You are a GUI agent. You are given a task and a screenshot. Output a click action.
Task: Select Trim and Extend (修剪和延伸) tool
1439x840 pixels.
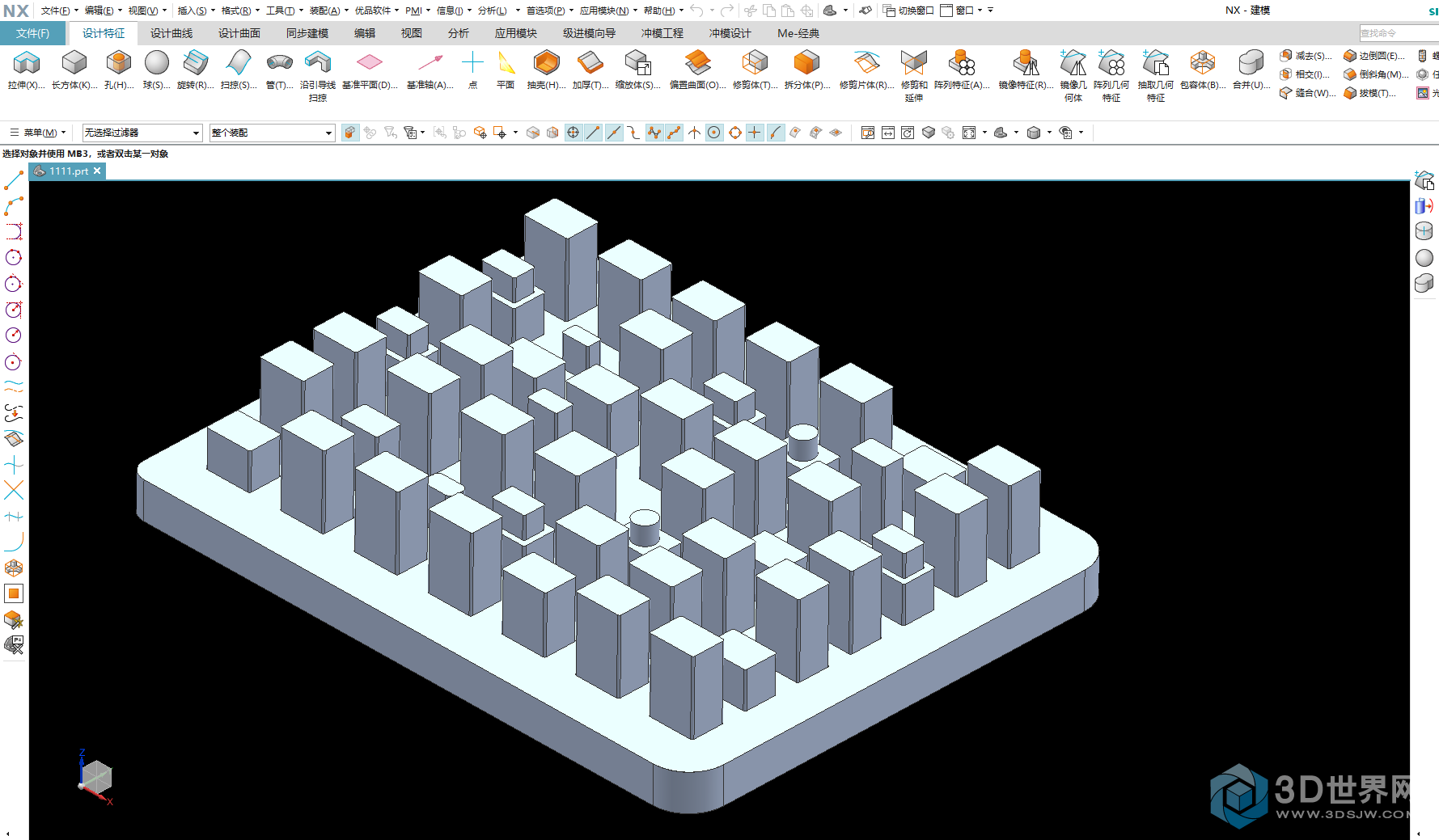(x=914, y=75)
